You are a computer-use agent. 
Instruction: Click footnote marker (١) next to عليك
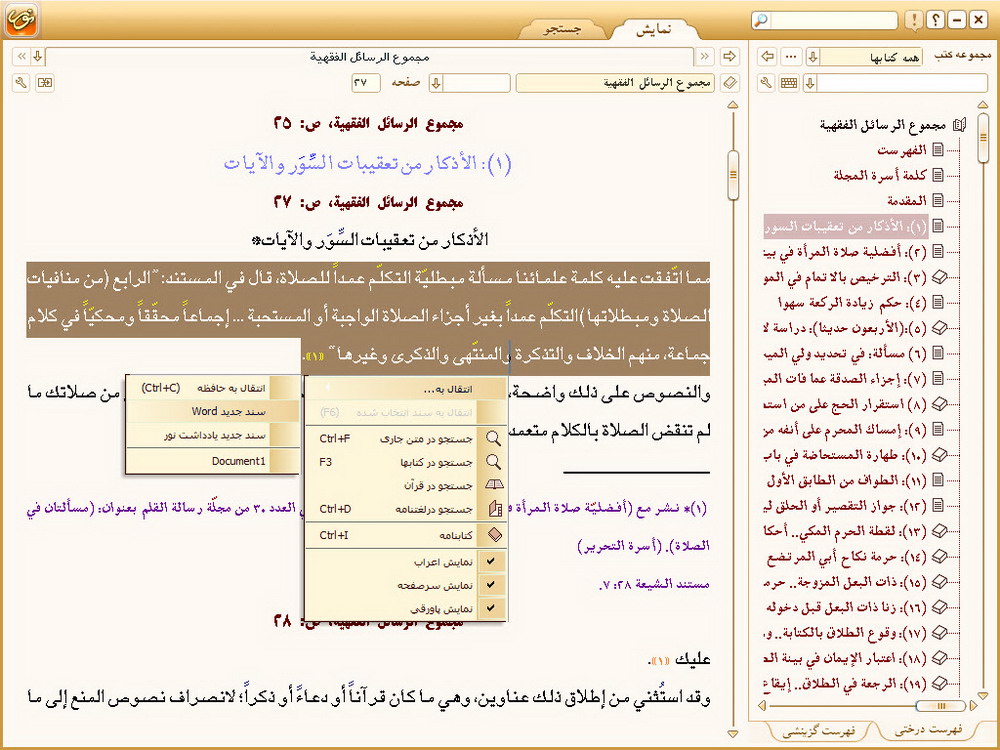(x=661, y=660)
